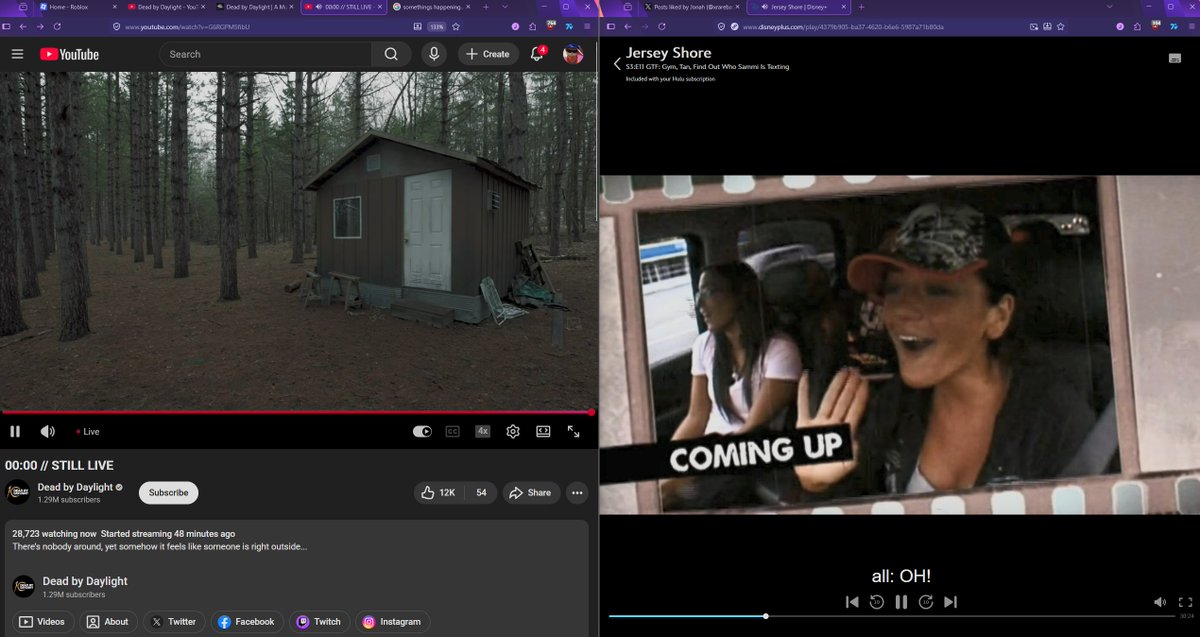The image size is (1200, 637).
Task: Open the channel's About link
Action: [x=107, y=621]
